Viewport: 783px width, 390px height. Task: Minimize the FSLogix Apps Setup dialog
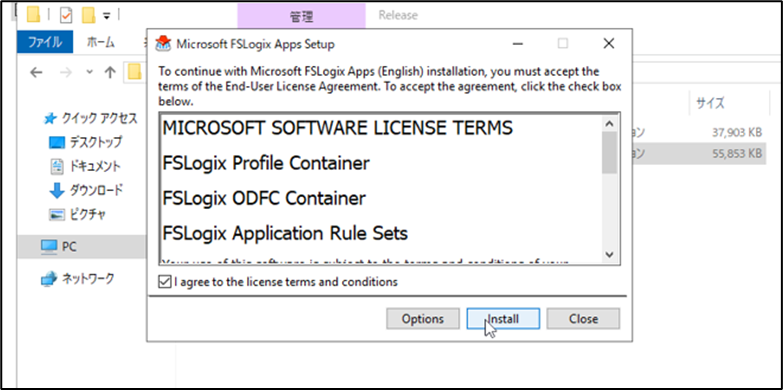click(x=518, y=44)
